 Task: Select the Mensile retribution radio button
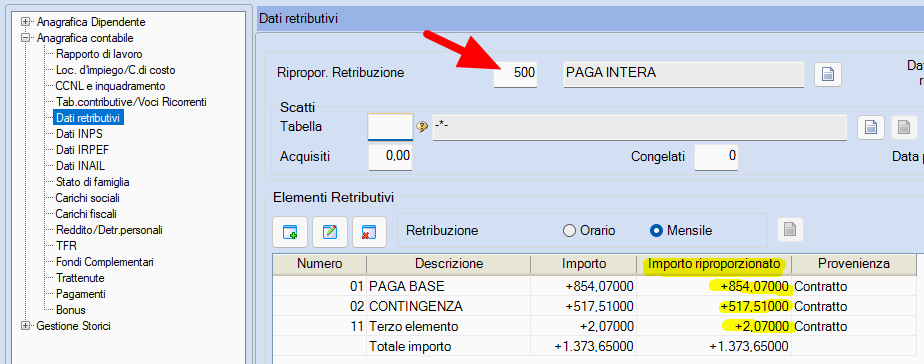(x=656, y=231)
